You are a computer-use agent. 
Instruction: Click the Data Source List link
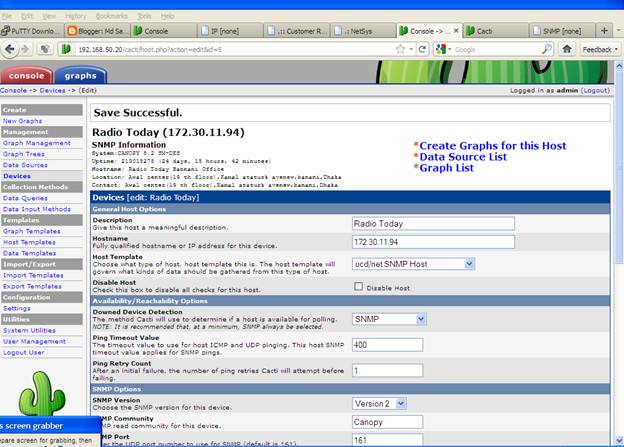(463, 157)
